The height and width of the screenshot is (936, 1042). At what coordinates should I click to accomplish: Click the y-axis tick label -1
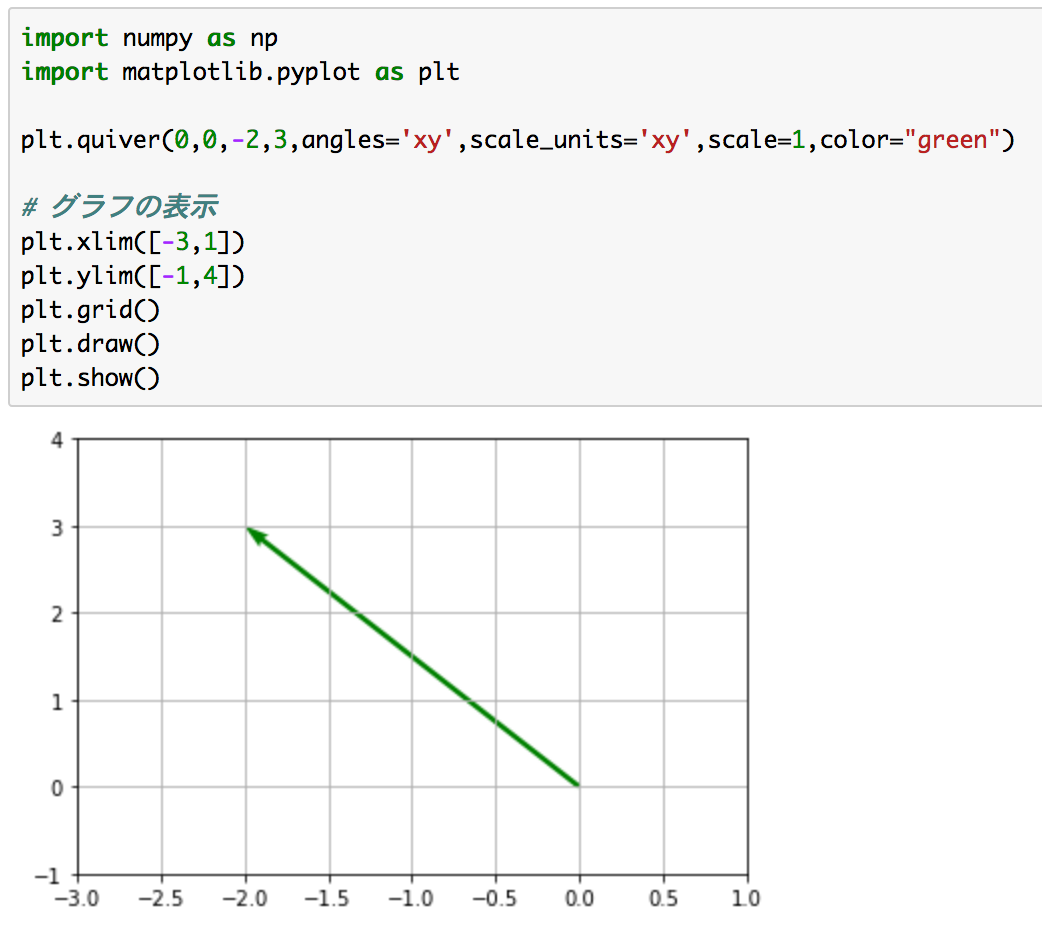point(49,876)
